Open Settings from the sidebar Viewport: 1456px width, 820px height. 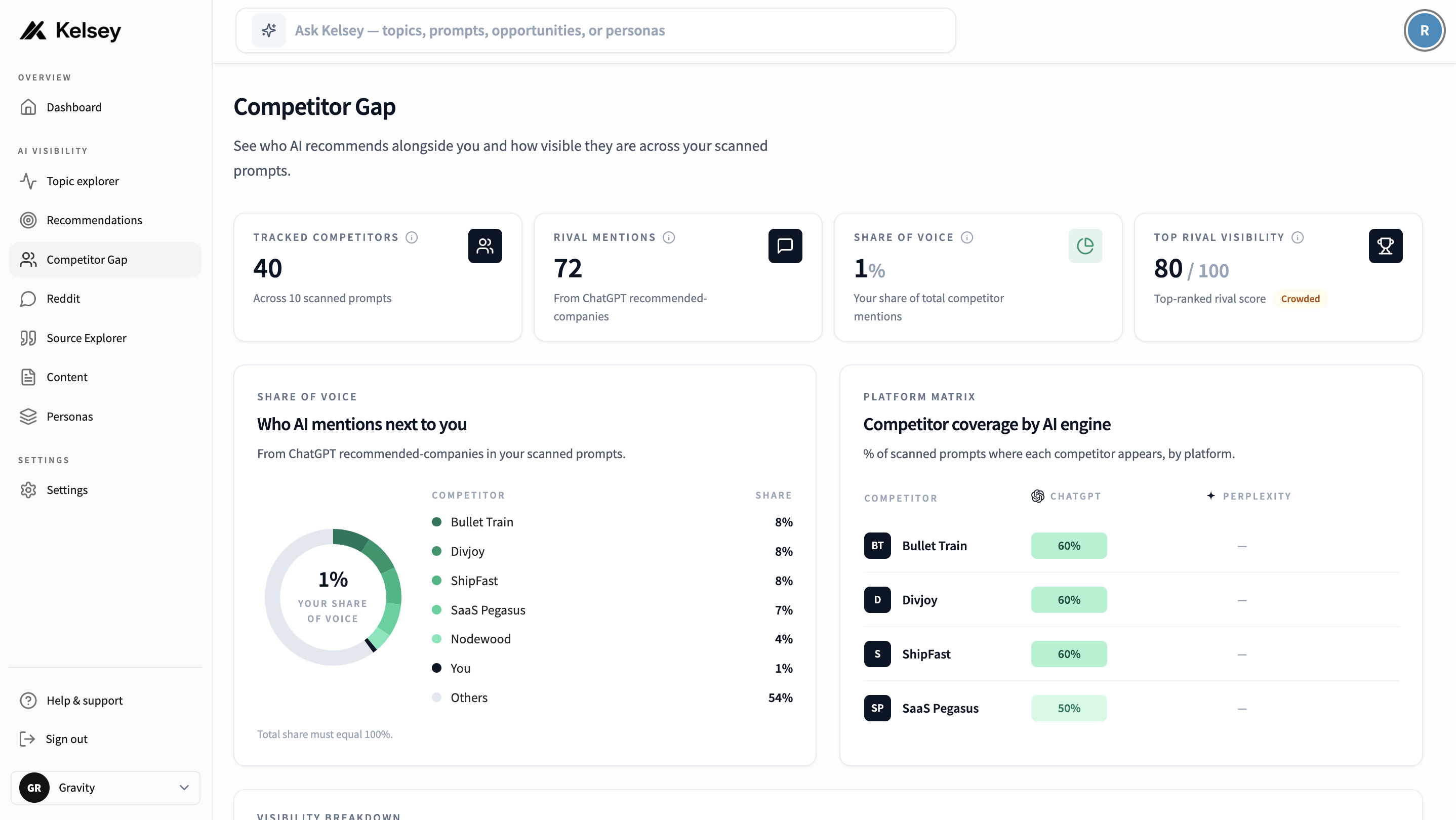pos(105,490)
